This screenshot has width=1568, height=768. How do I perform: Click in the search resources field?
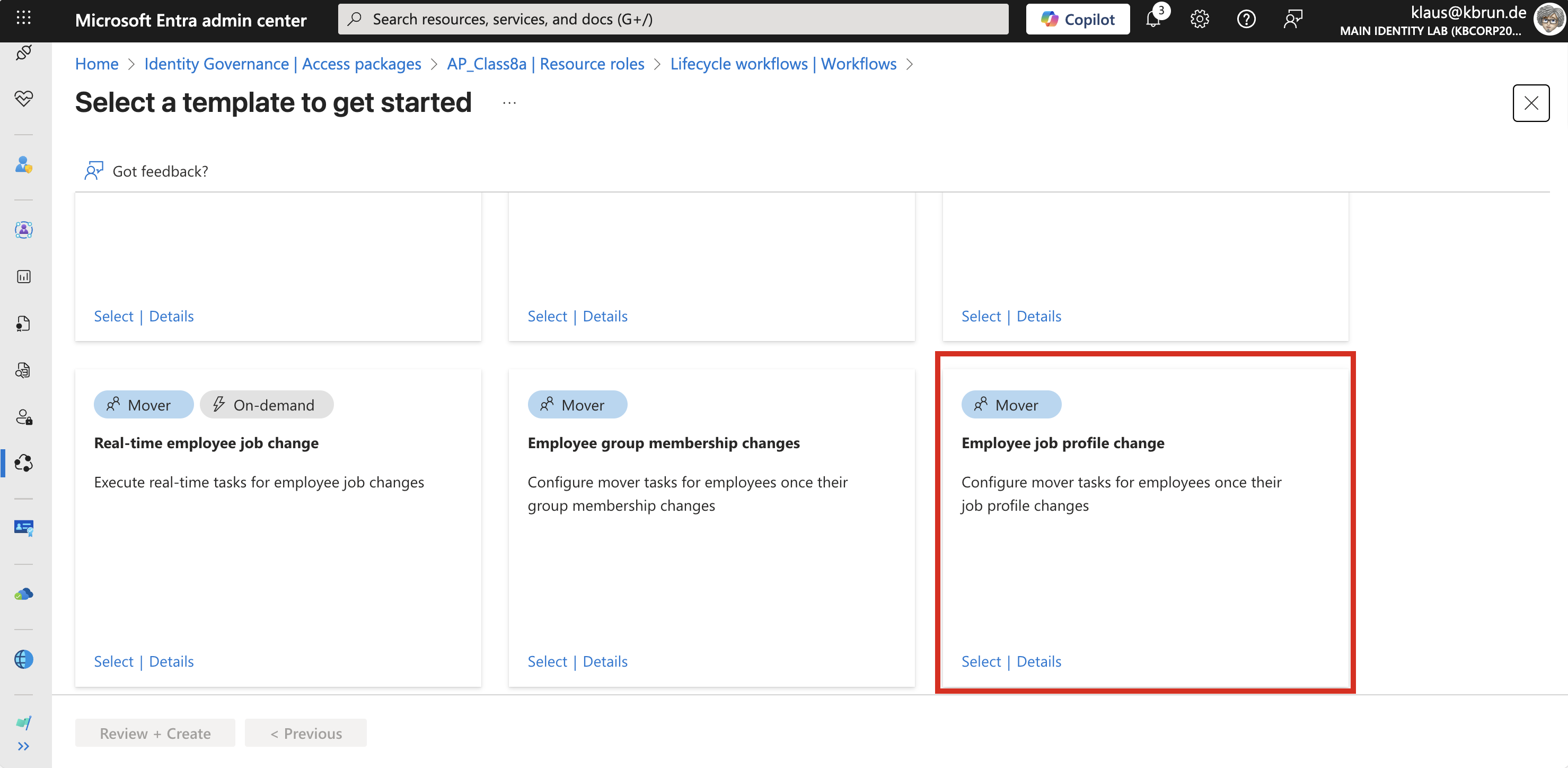673,20
